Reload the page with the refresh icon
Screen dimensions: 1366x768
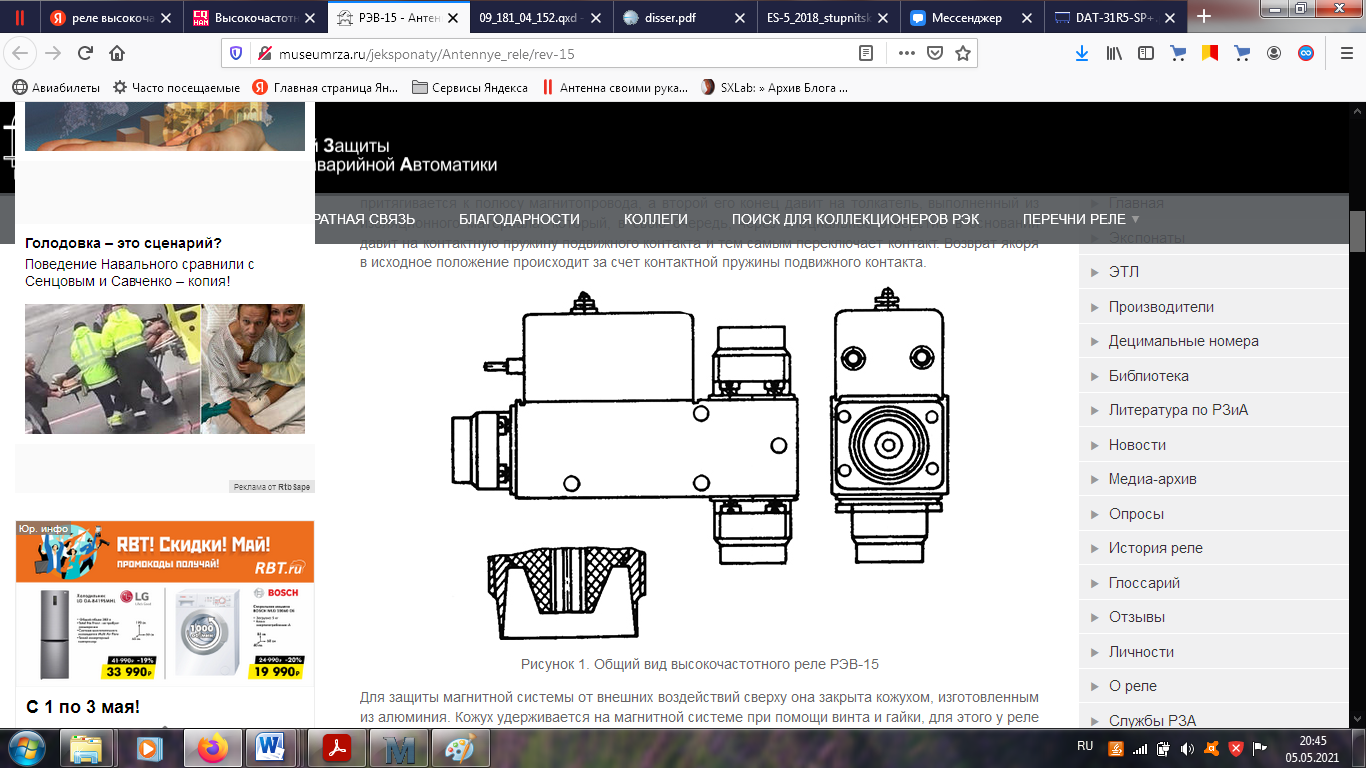[x=85, y=54]
